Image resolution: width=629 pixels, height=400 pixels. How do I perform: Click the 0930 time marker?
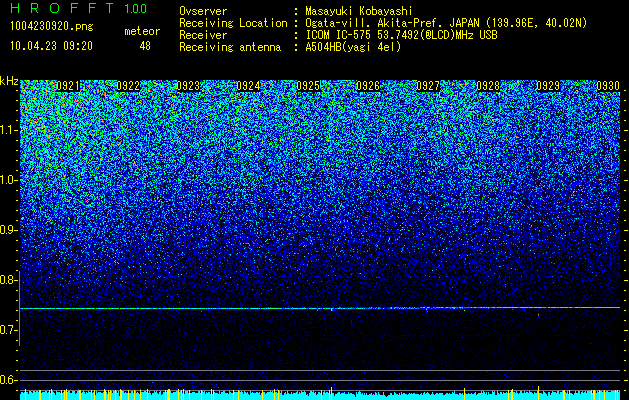608,86
